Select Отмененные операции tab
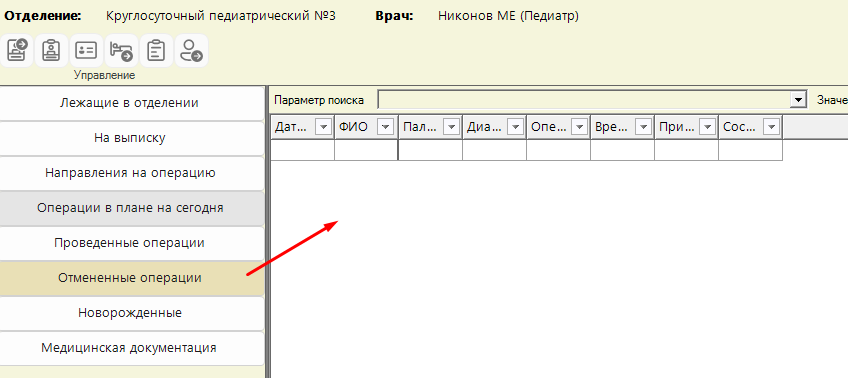 132,278
